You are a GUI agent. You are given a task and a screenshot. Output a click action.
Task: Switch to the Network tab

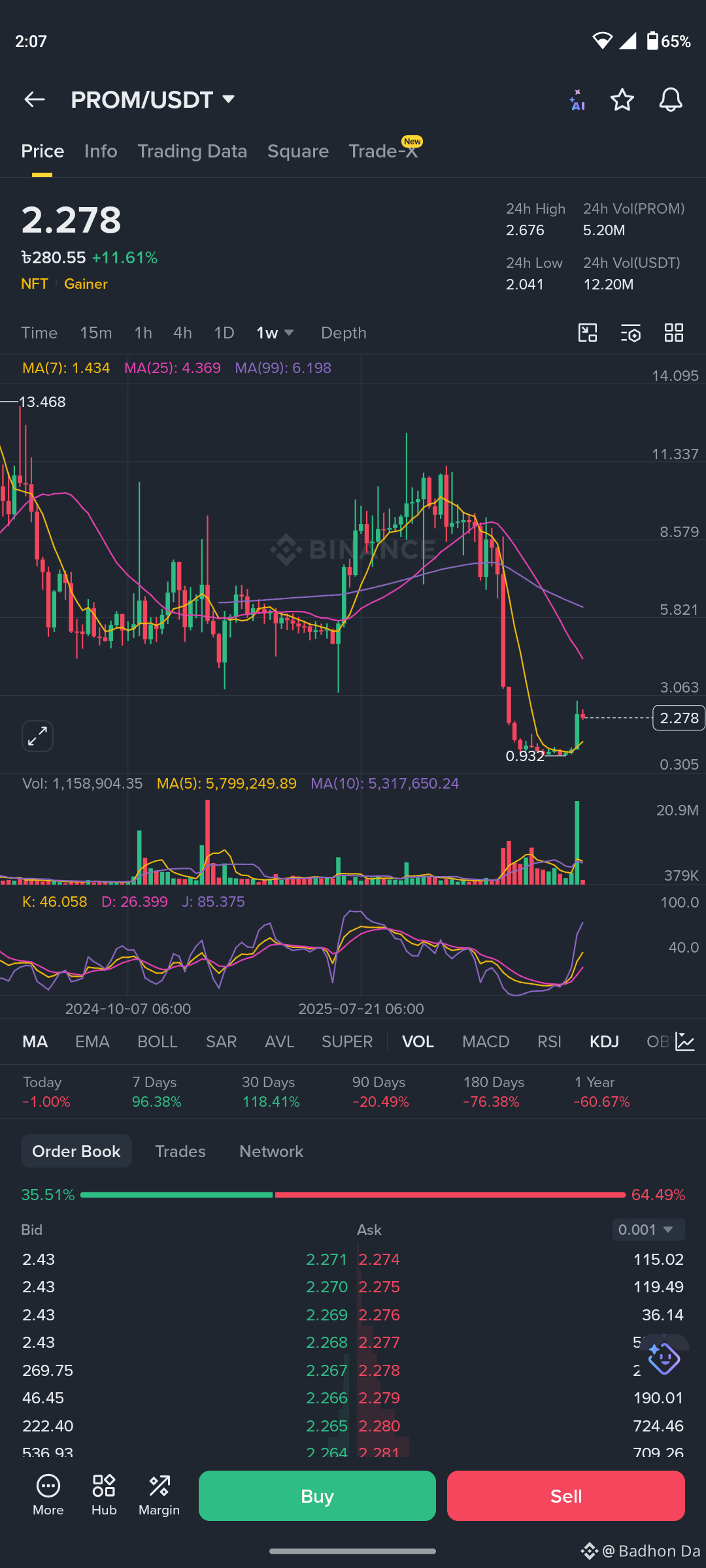(271, 1151)
